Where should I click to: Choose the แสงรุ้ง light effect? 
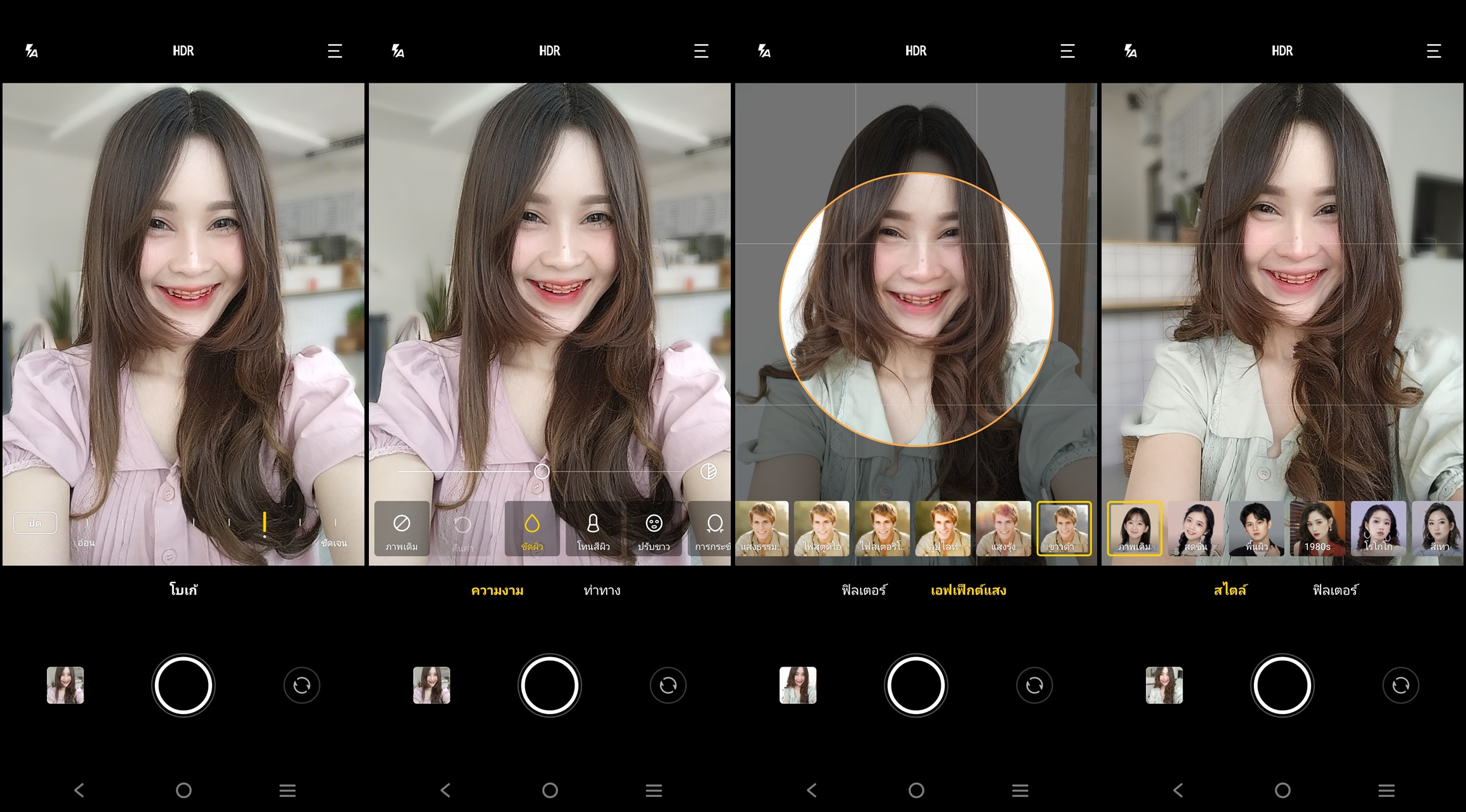(x=1004, y=529)
